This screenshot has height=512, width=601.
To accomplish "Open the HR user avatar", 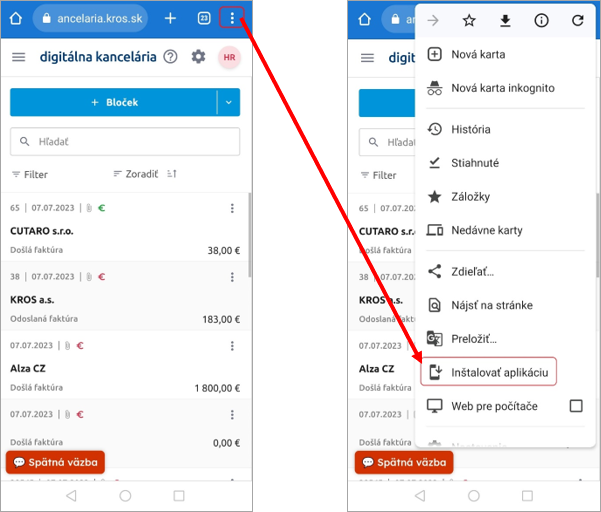I will [x=229, y=57].
